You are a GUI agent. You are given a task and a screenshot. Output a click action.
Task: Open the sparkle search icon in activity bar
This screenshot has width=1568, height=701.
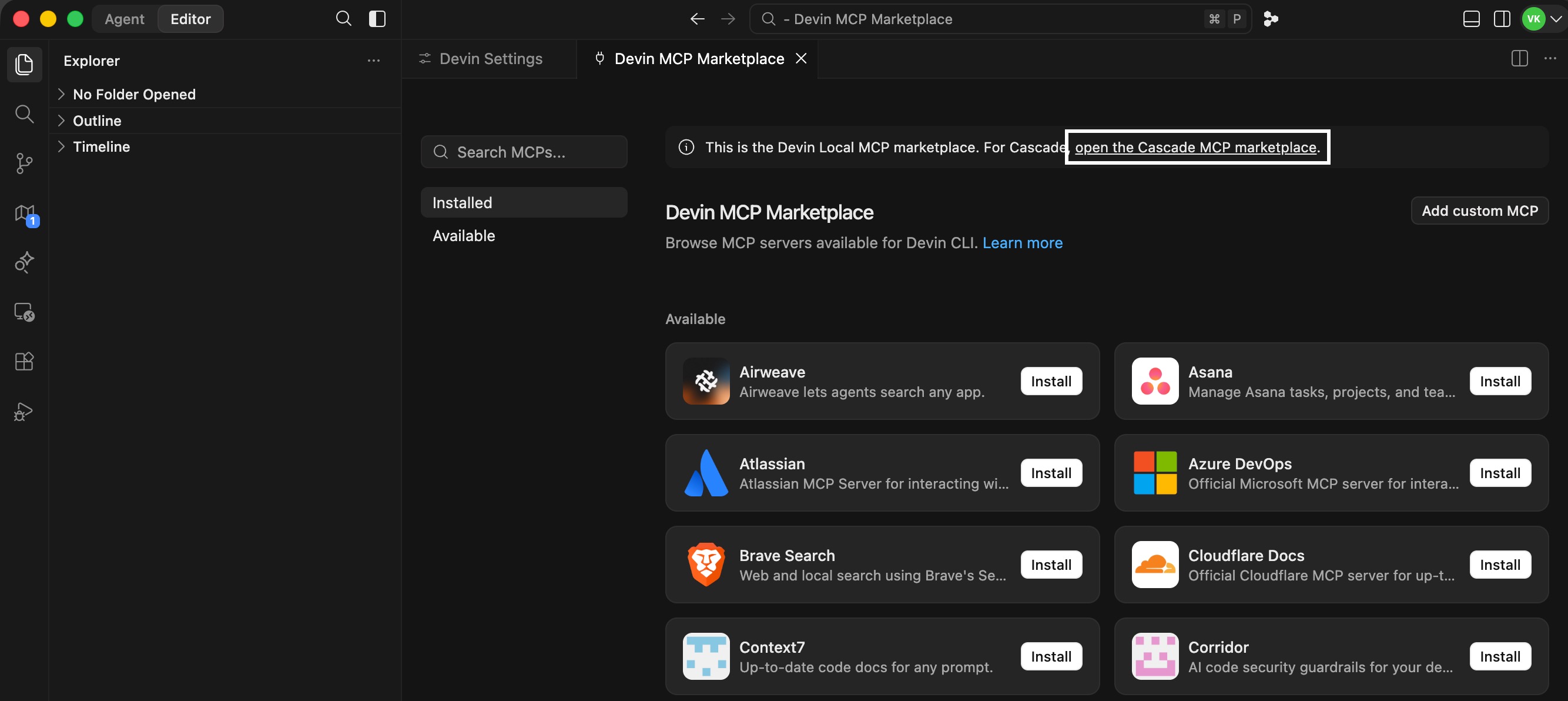point(24,262)
